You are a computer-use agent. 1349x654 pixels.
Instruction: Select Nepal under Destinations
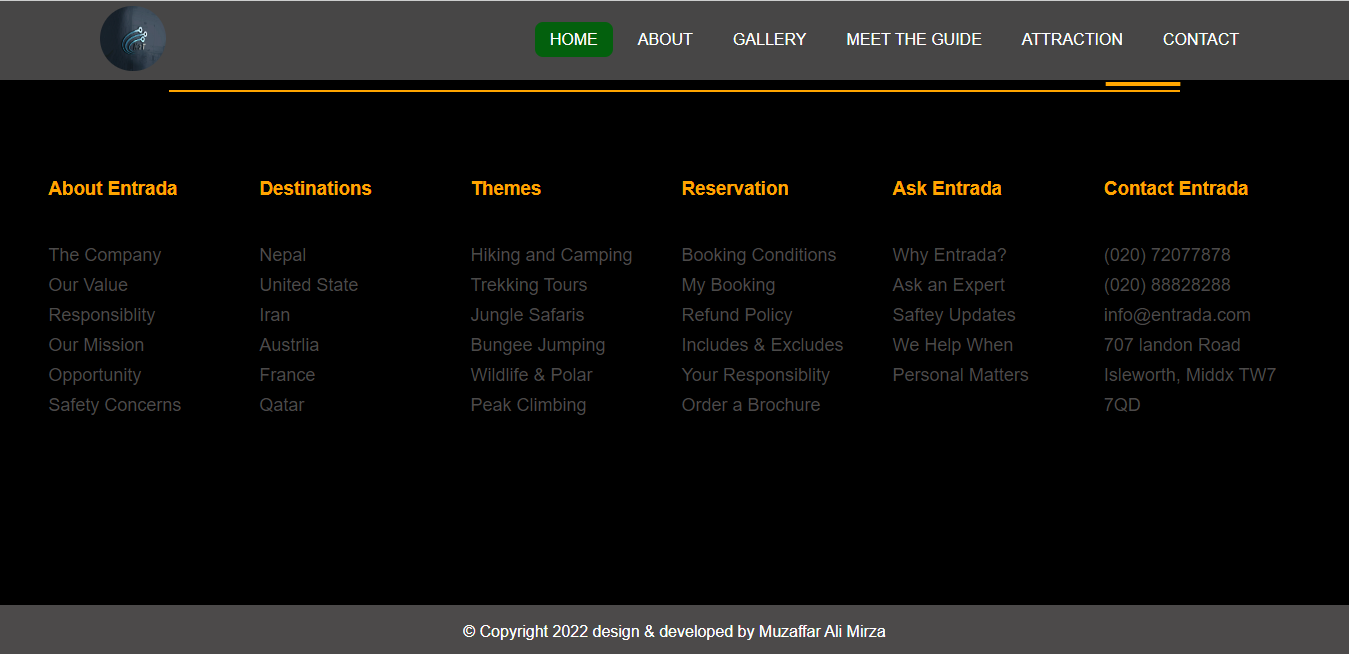[283, 255]
